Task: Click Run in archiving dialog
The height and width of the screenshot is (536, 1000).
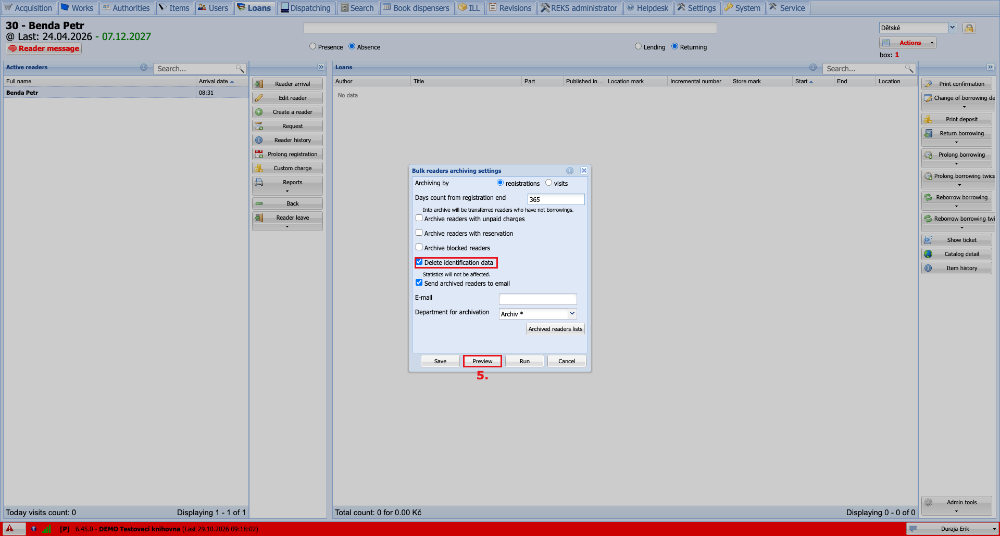Action: [x=524, y=361]
